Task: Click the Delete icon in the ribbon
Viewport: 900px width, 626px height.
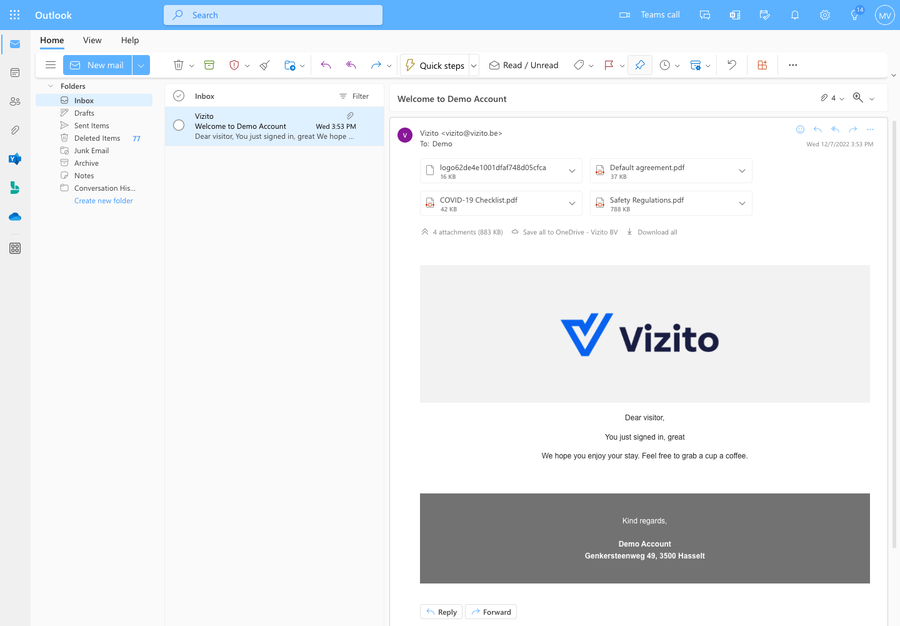Action: (x=178, y=64)
